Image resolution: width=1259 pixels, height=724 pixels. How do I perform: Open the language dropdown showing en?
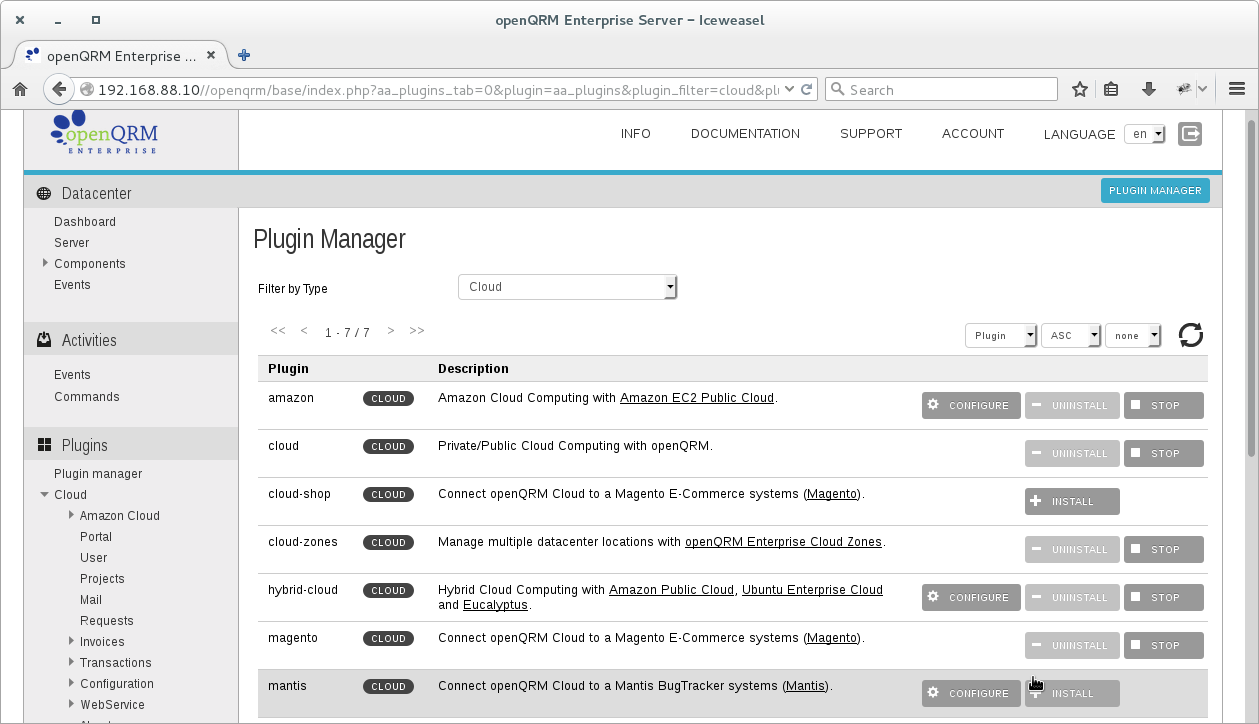click(1145, 134)
